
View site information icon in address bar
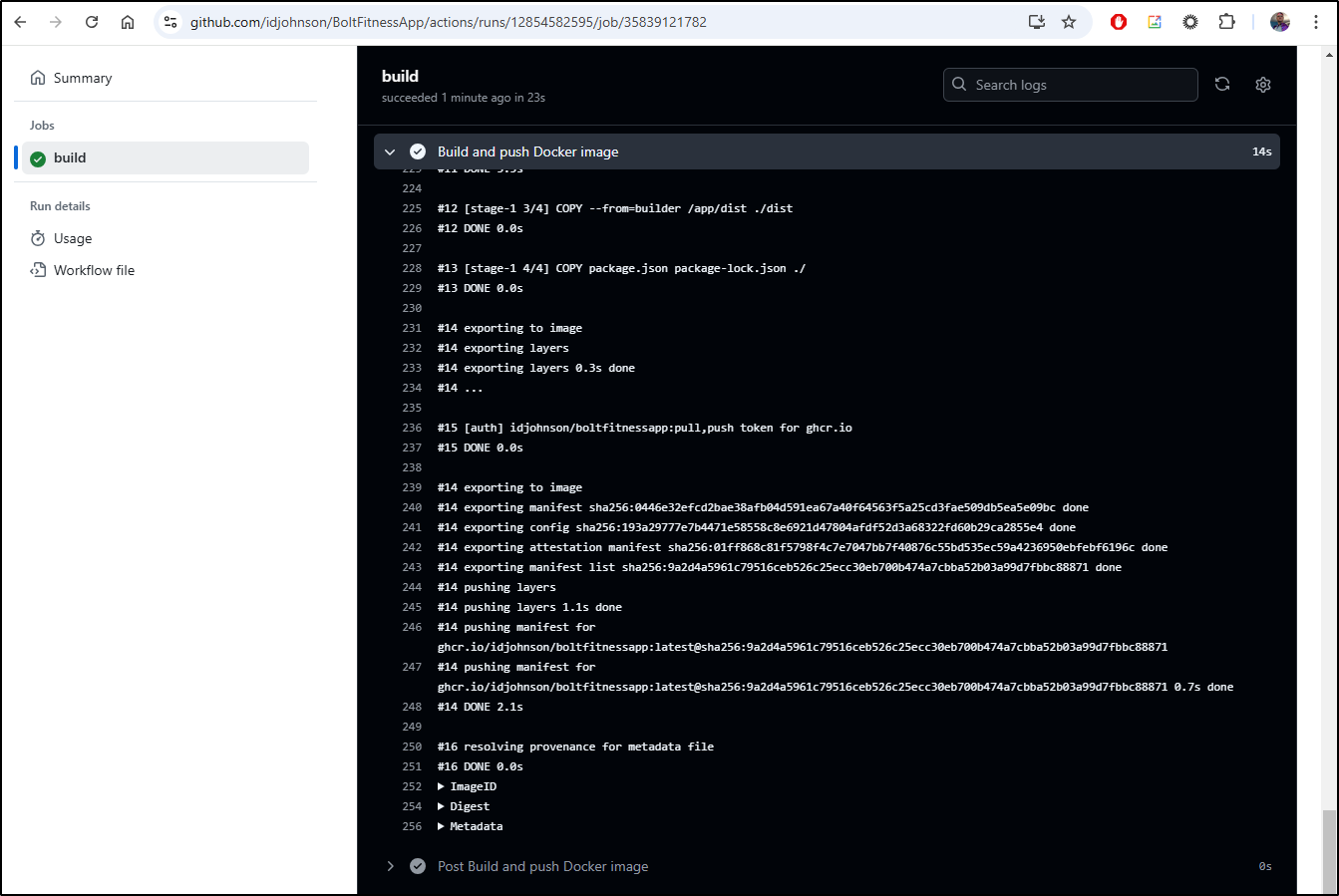170,22
